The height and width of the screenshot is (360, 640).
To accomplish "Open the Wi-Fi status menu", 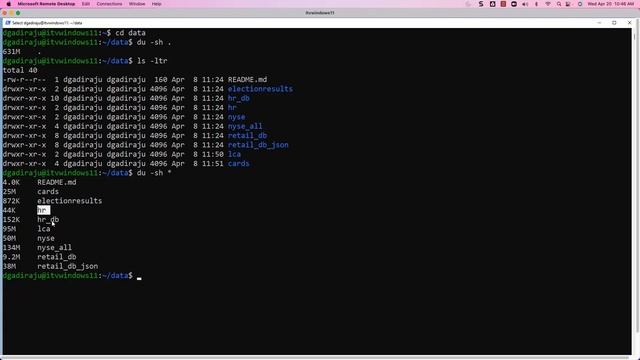I will (x=548, y=4).
